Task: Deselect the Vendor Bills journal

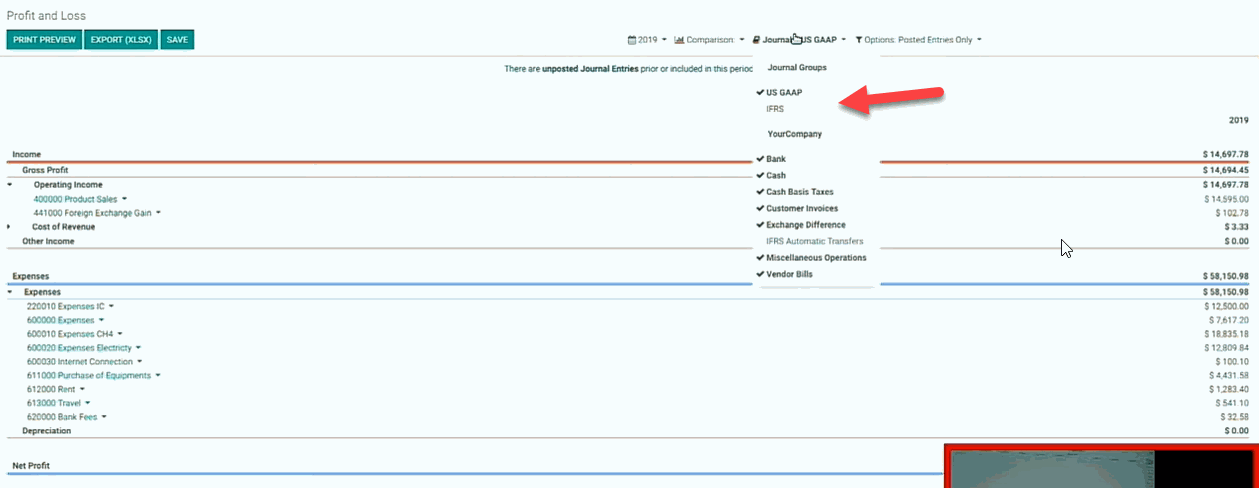Action: pyautogui.click(x=789, y=274)
